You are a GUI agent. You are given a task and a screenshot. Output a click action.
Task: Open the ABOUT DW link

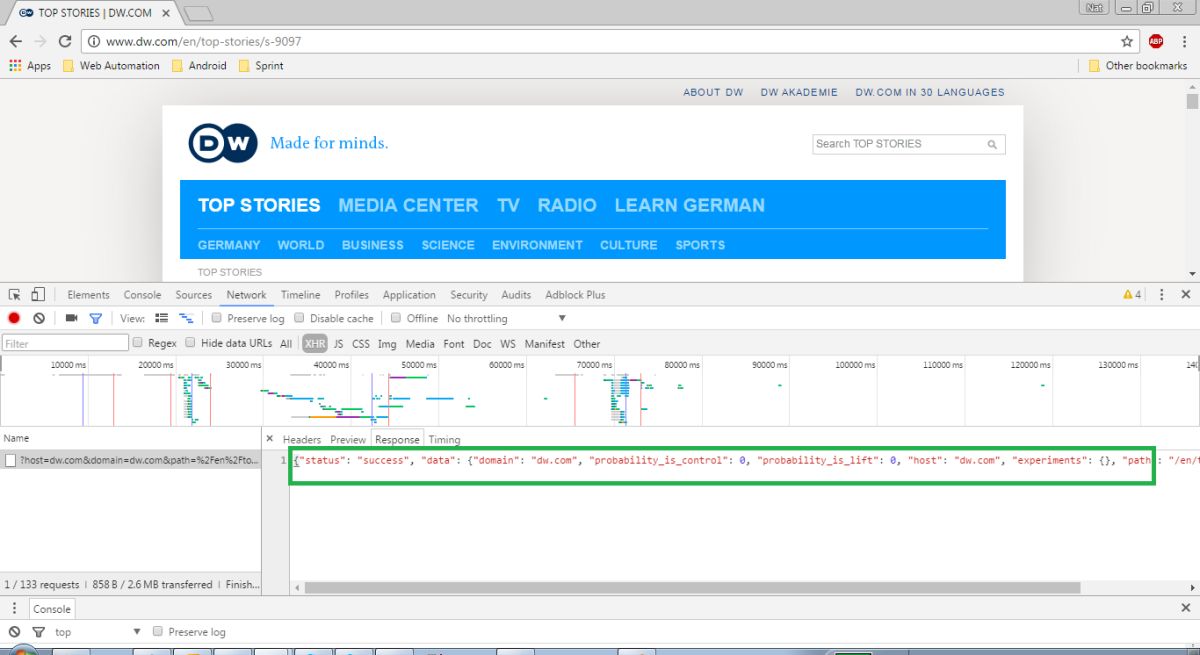pos(713,92)
